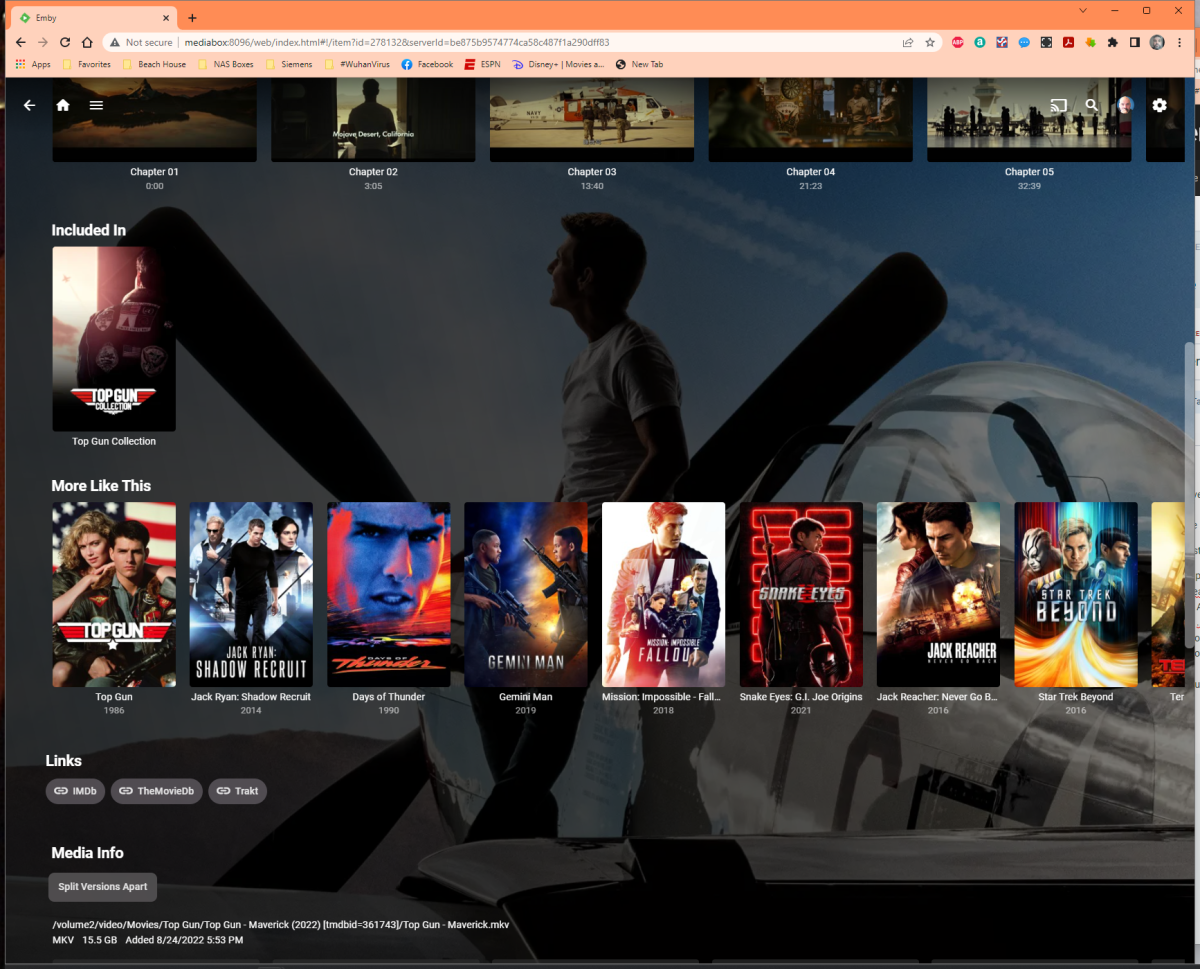The width and height of the screenshot is (1200, 969).
Task: Jump to Chapter 05 thumbnail
Action: click(x=1029, y=120)
